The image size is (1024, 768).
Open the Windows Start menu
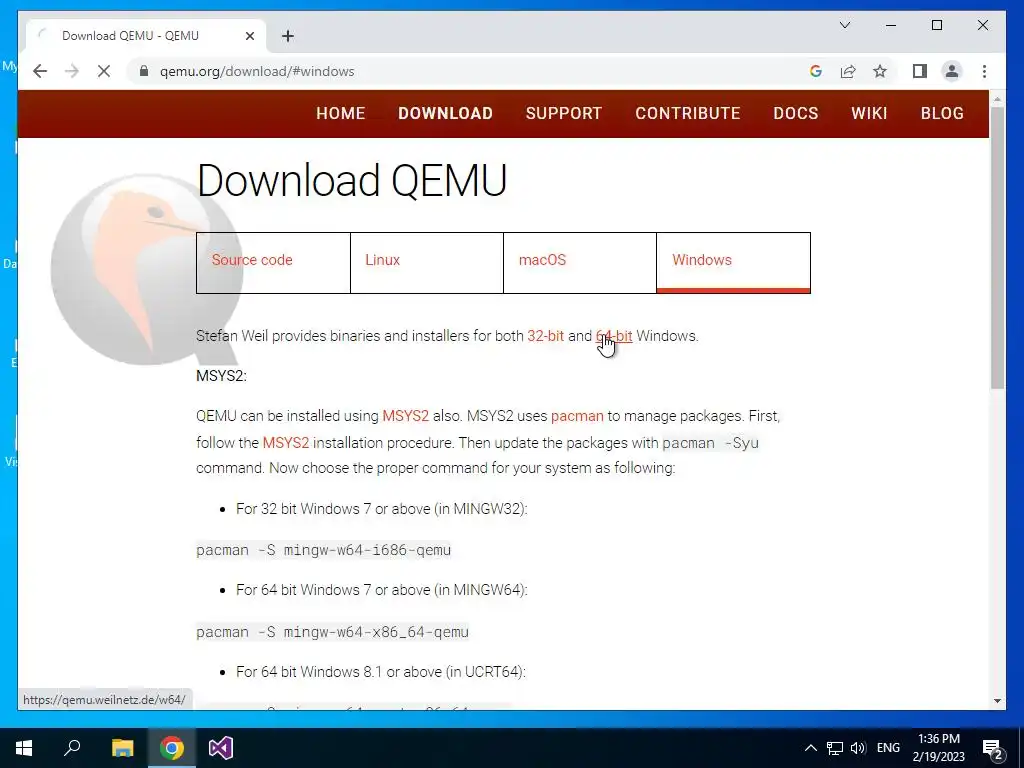pos(24,748)
